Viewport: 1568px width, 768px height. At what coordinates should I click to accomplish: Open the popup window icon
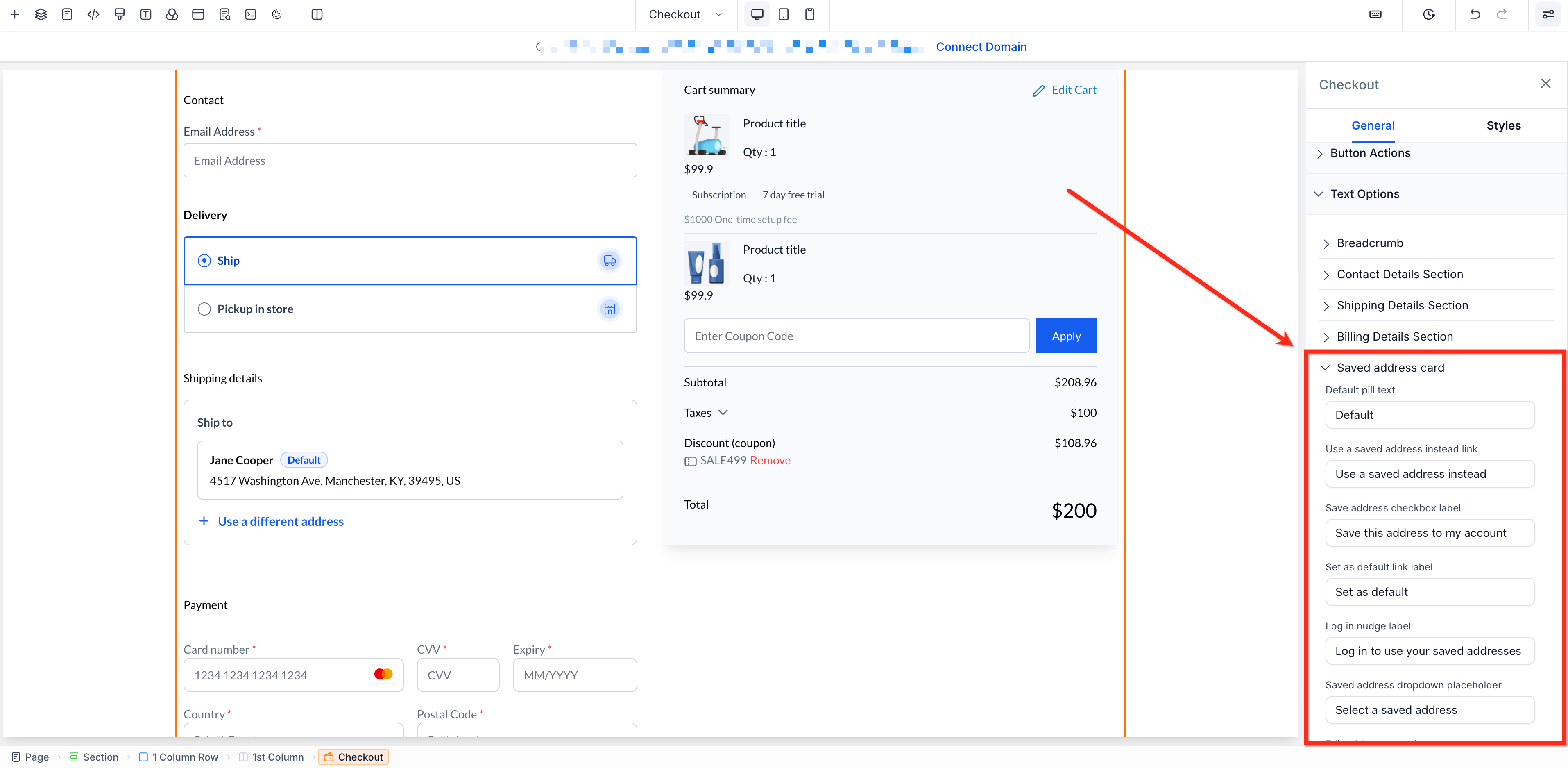(x=198, y=14)
